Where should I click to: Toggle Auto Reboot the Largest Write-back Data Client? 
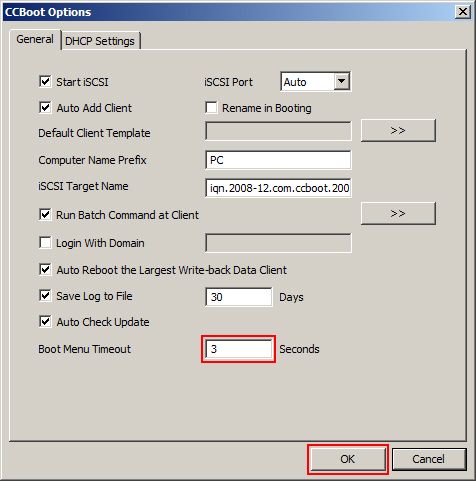pos(45,270)
